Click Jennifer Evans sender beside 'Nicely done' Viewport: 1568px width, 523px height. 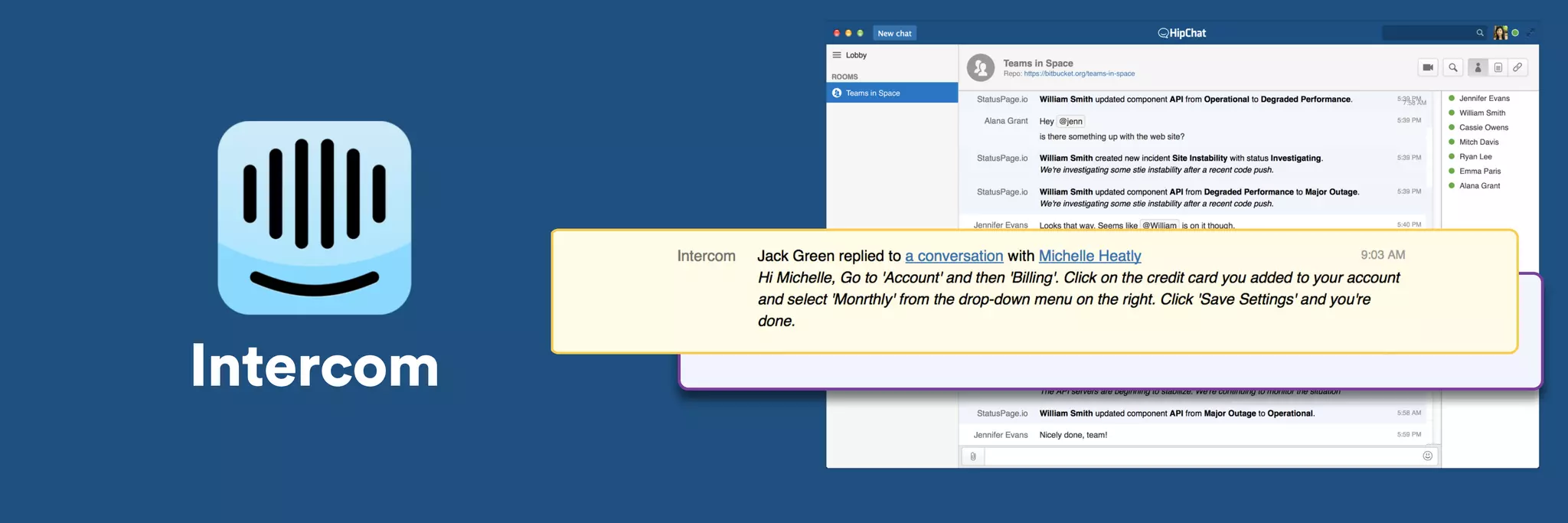(1001, 435)
